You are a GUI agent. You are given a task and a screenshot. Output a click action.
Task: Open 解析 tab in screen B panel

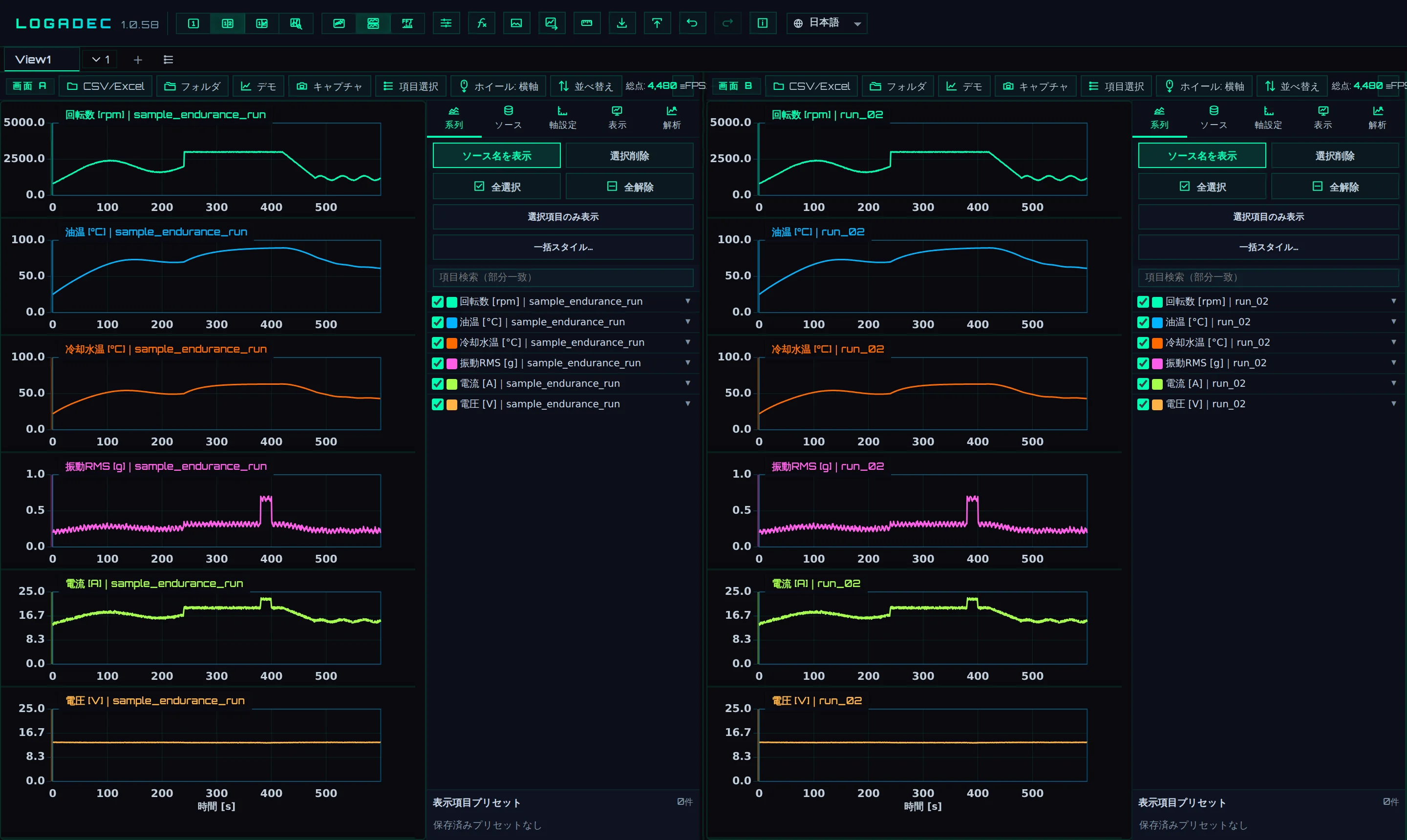tap(1378, 118)
